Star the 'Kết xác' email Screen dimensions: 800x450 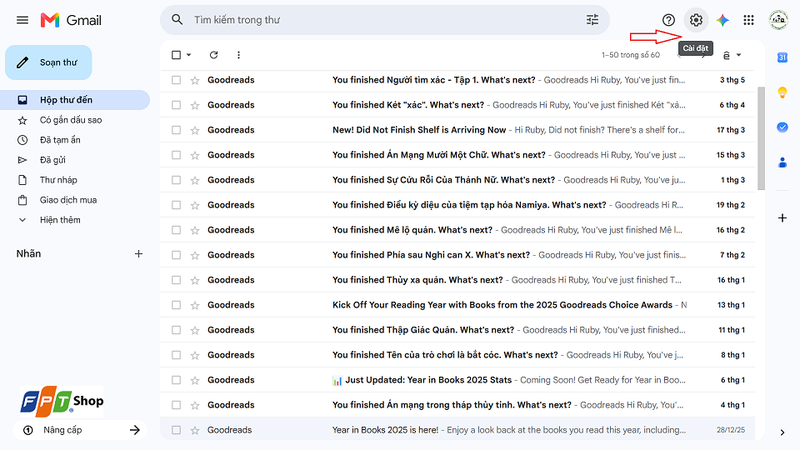[195, 105]
